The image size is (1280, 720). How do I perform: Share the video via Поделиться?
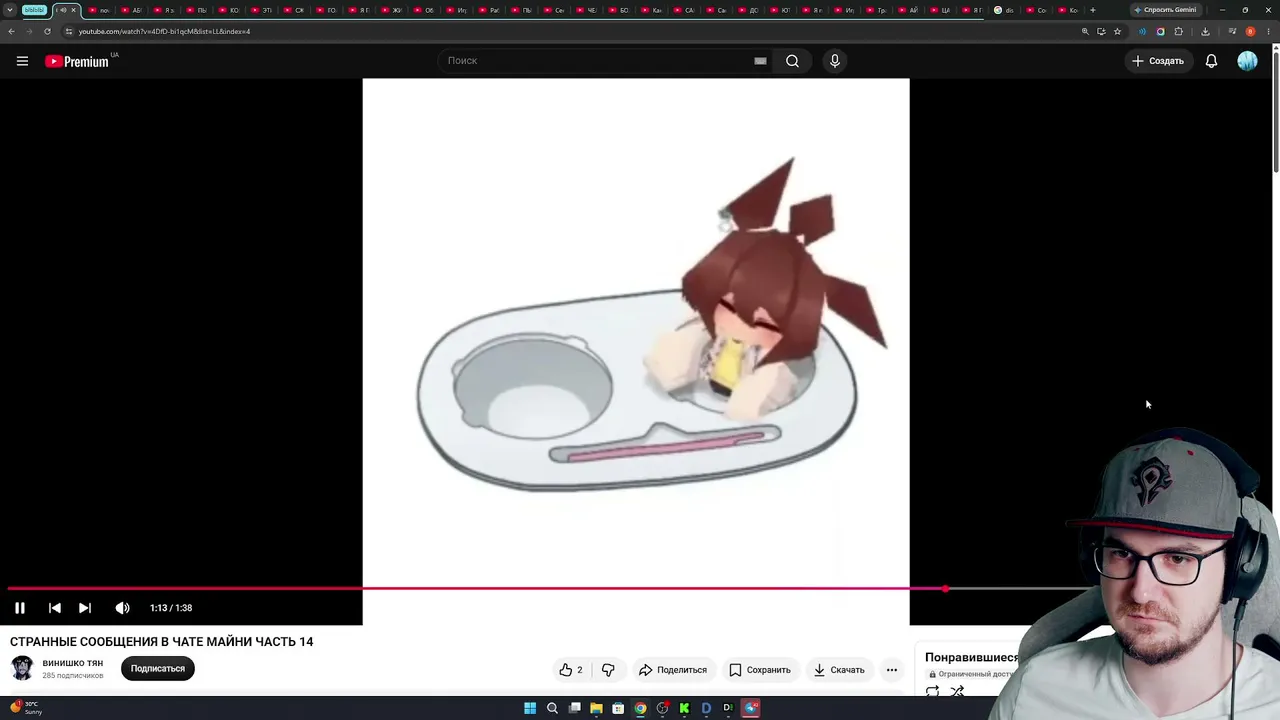pos(673,670)
